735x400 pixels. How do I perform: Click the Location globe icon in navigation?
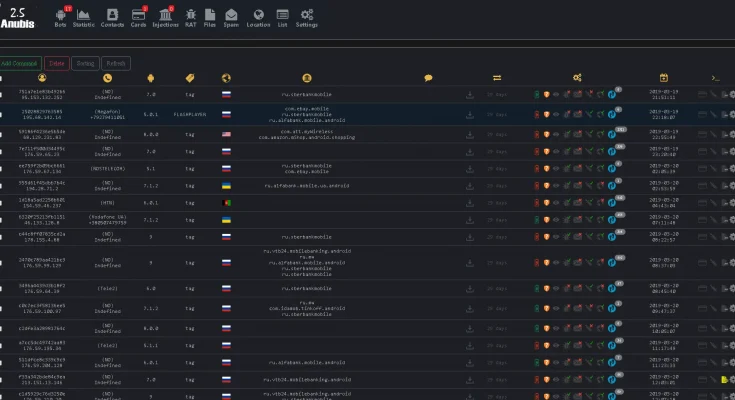tap(259, 16)
